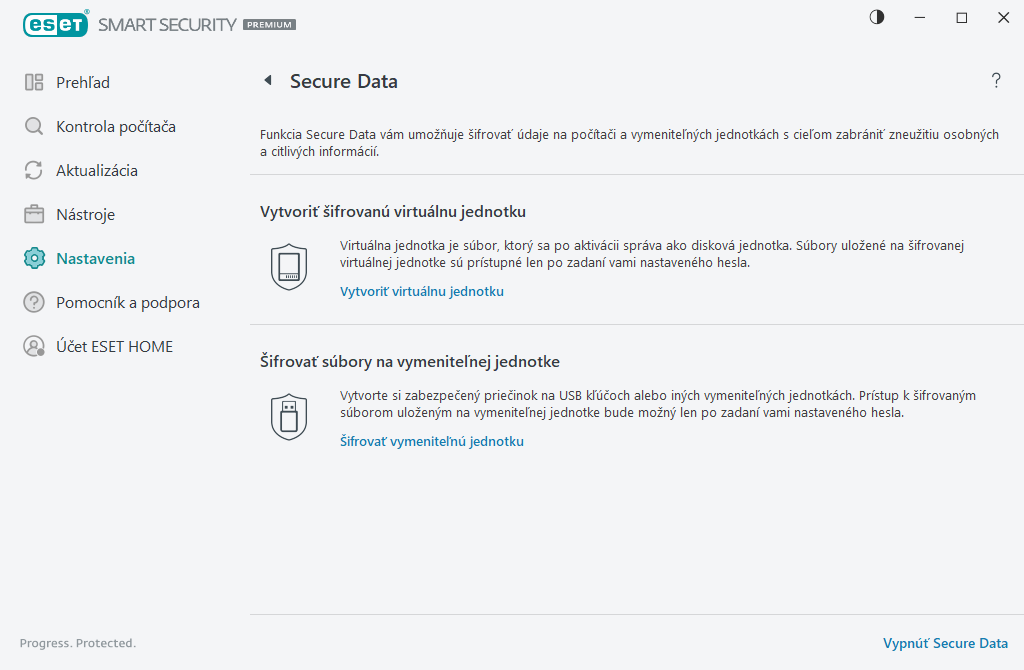Viewport: 1024px width, 670px height.
Task: Click the back arrow beside Secure Data
Action: [267, 81]
